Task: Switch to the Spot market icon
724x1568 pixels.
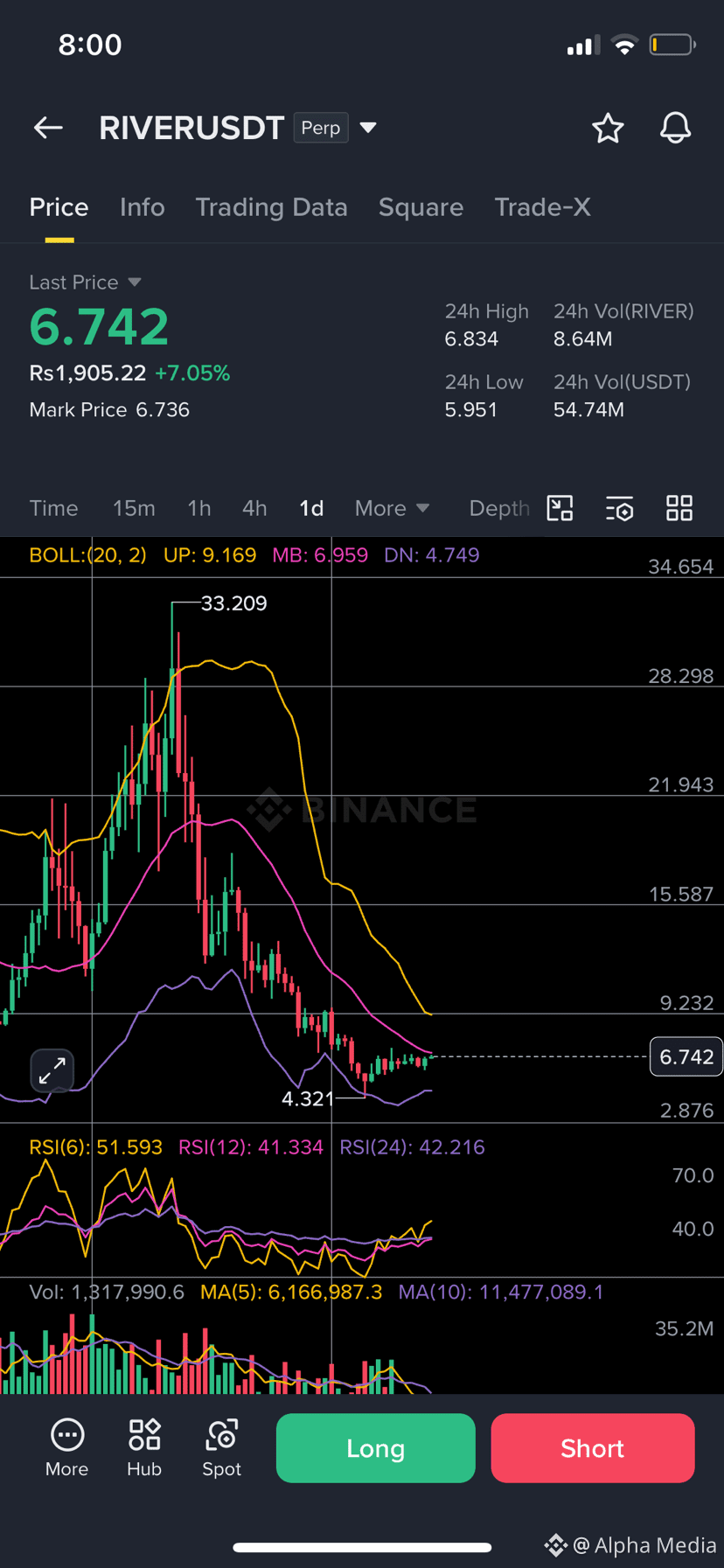Action: click(x=222, y=1448)
